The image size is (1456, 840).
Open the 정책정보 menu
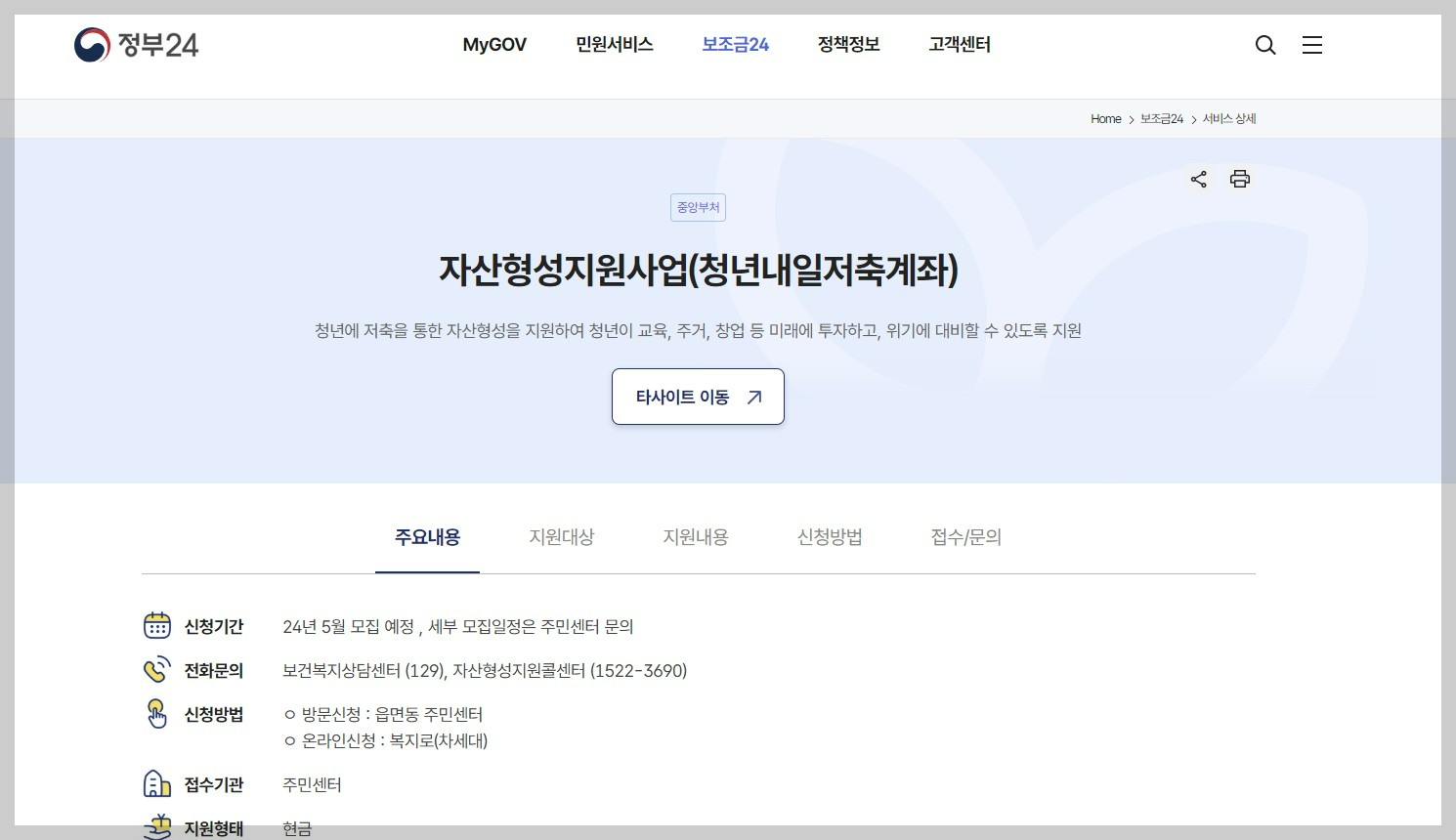click(x=849, y=45)
